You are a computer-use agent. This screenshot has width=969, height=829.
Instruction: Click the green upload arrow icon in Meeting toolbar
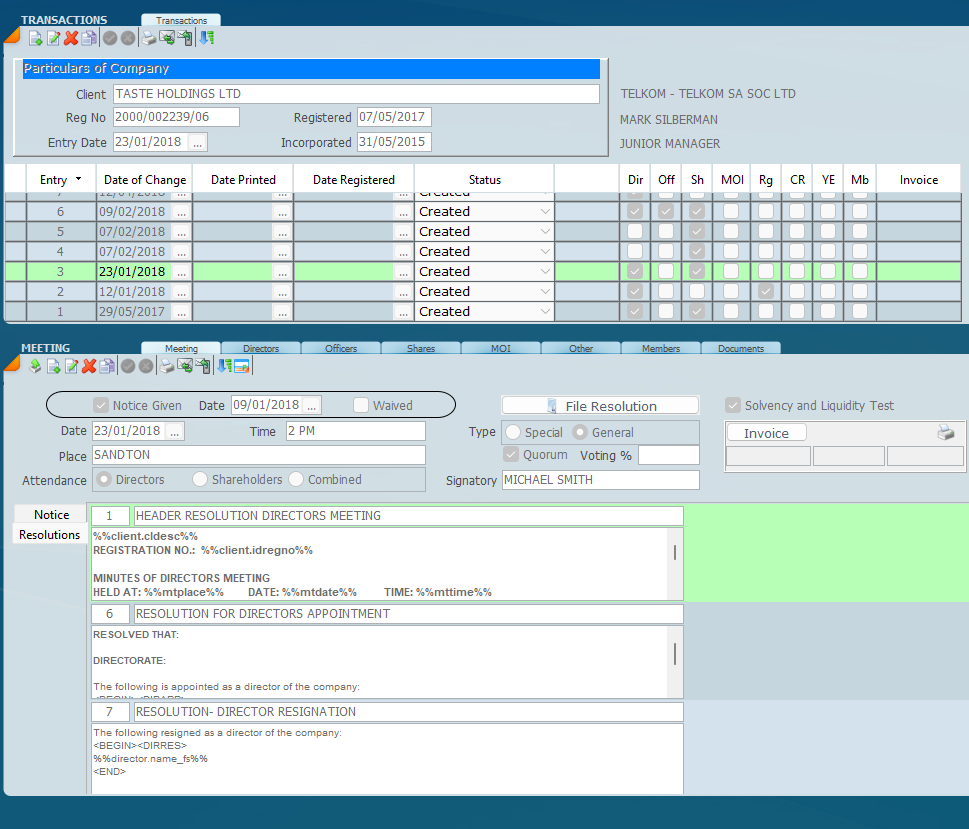(x=36, y=366)
